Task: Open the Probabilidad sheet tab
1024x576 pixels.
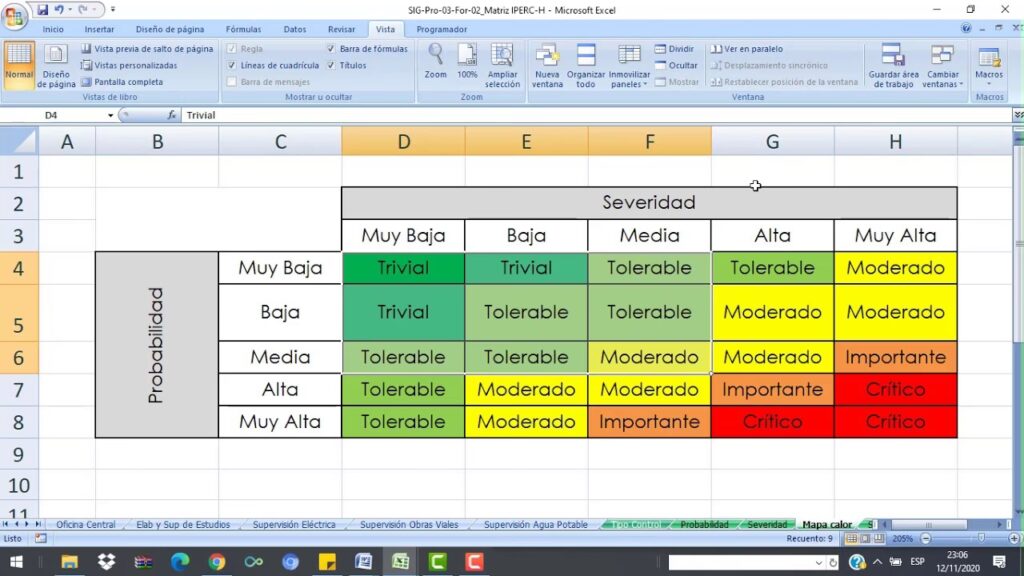Action: coord(704,524)
